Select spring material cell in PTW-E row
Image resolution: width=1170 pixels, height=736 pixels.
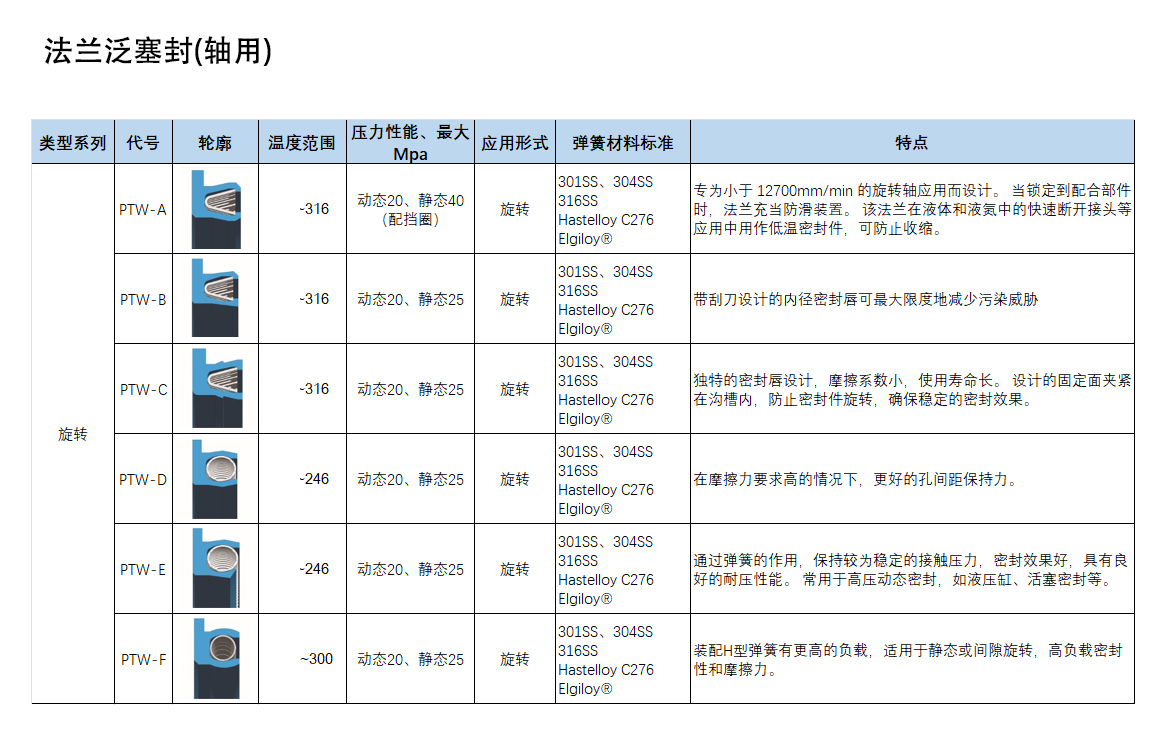pos(623,570)
